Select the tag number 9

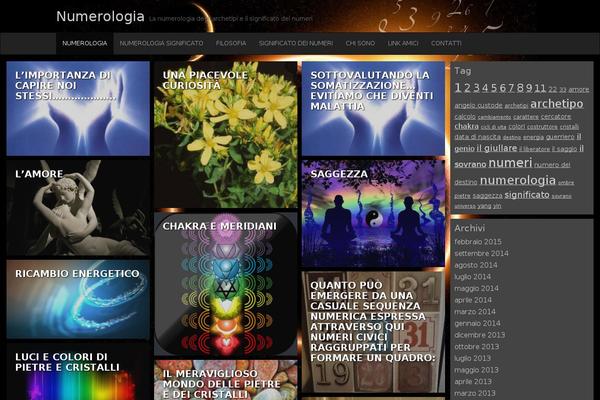point(529,88)
